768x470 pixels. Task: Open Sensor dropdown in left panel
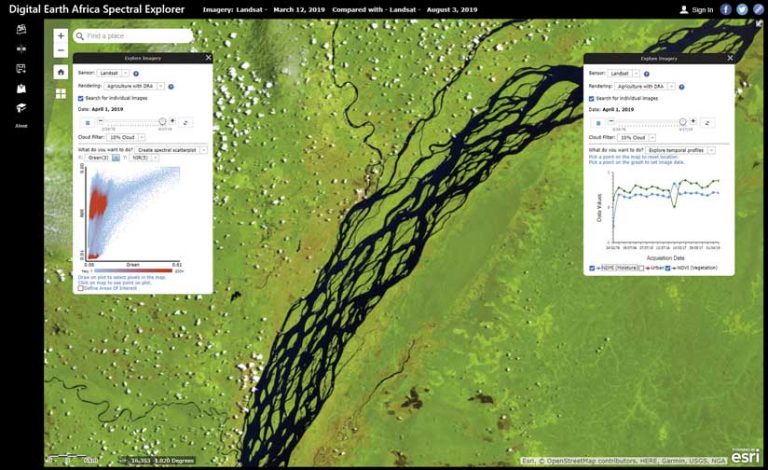tap(112, 73)
